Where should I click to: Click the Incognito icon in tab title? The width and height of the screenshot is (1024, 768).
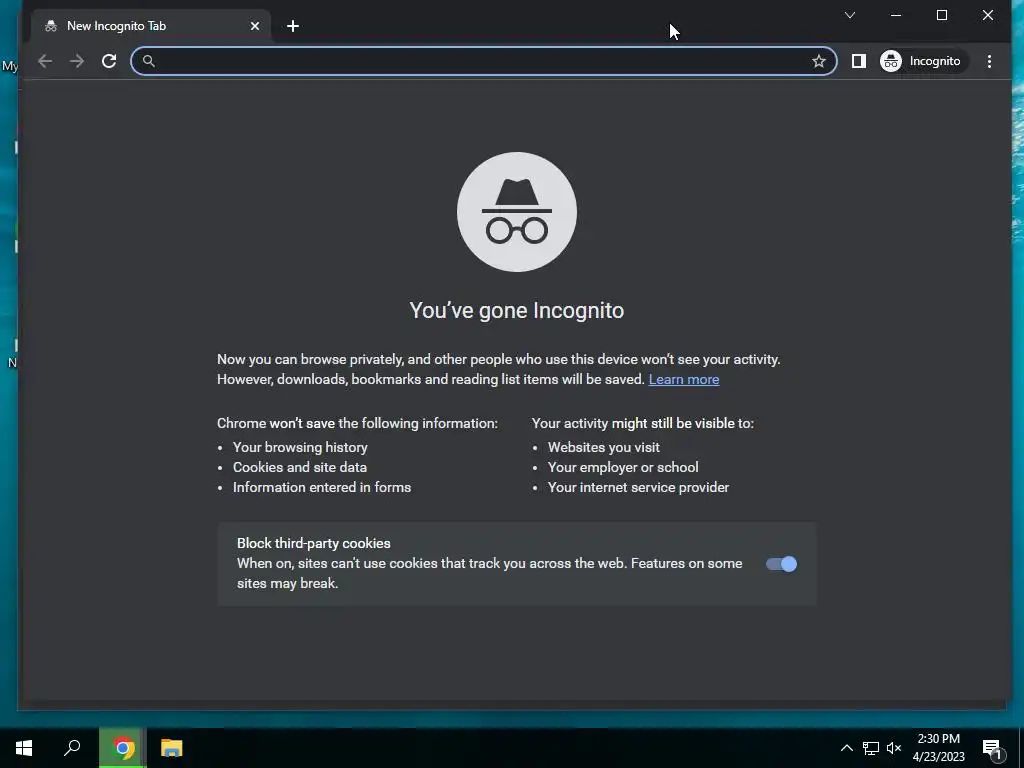[x=51, y=26]
